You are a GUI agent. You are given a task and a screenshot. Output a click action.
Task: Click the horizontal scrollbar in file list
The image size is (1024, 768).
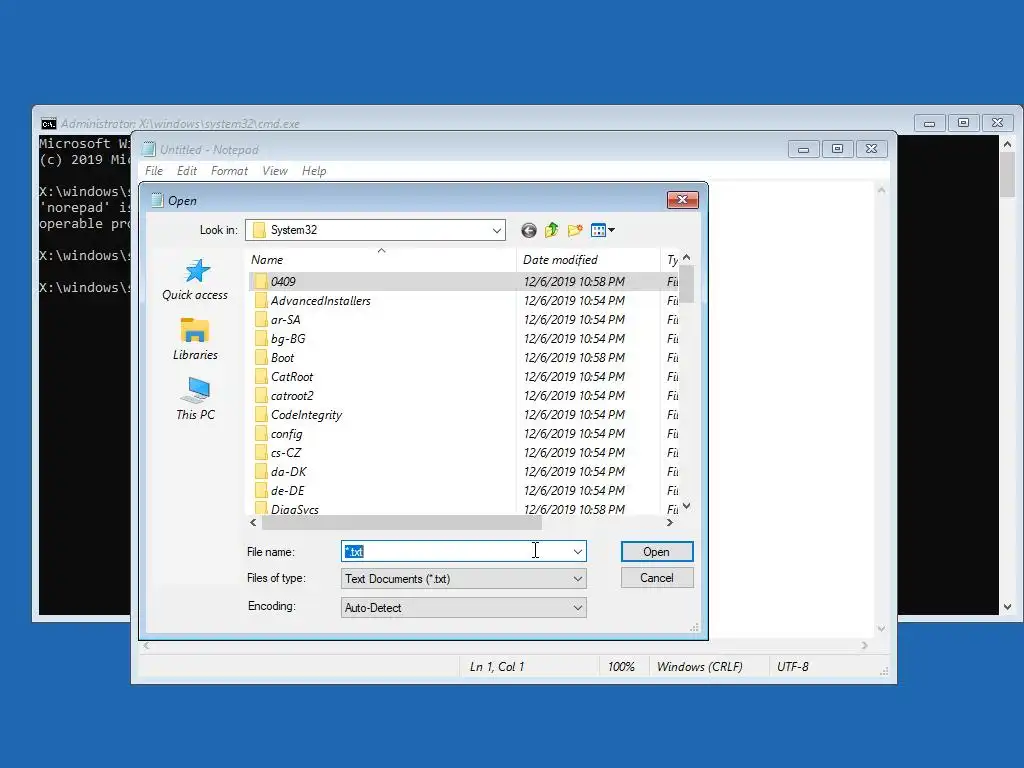click(402, 522)
